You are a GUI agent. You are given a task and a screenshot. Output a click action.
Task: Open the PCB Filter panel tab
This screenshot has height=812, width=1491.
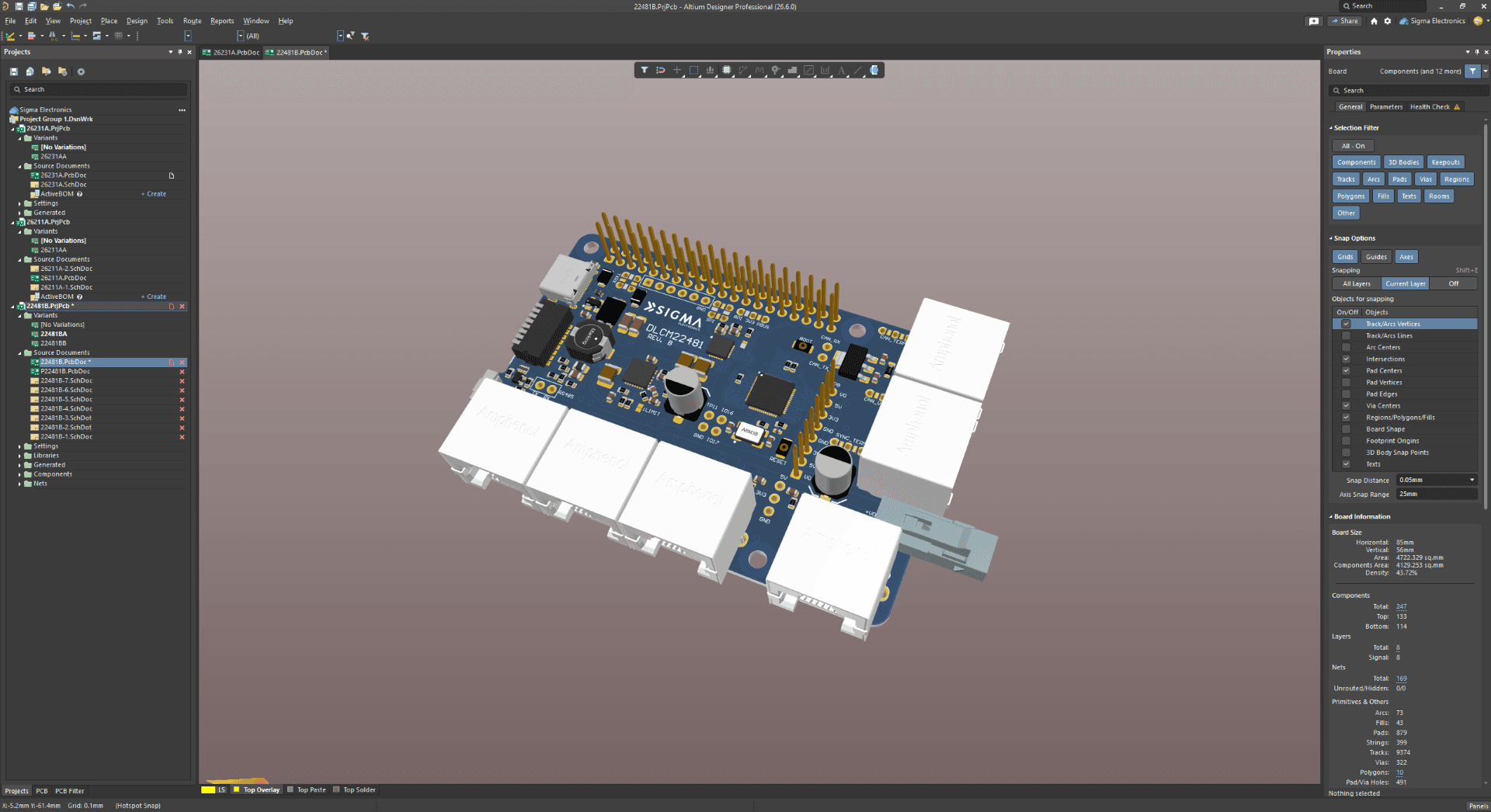click(x=70, y=791)
